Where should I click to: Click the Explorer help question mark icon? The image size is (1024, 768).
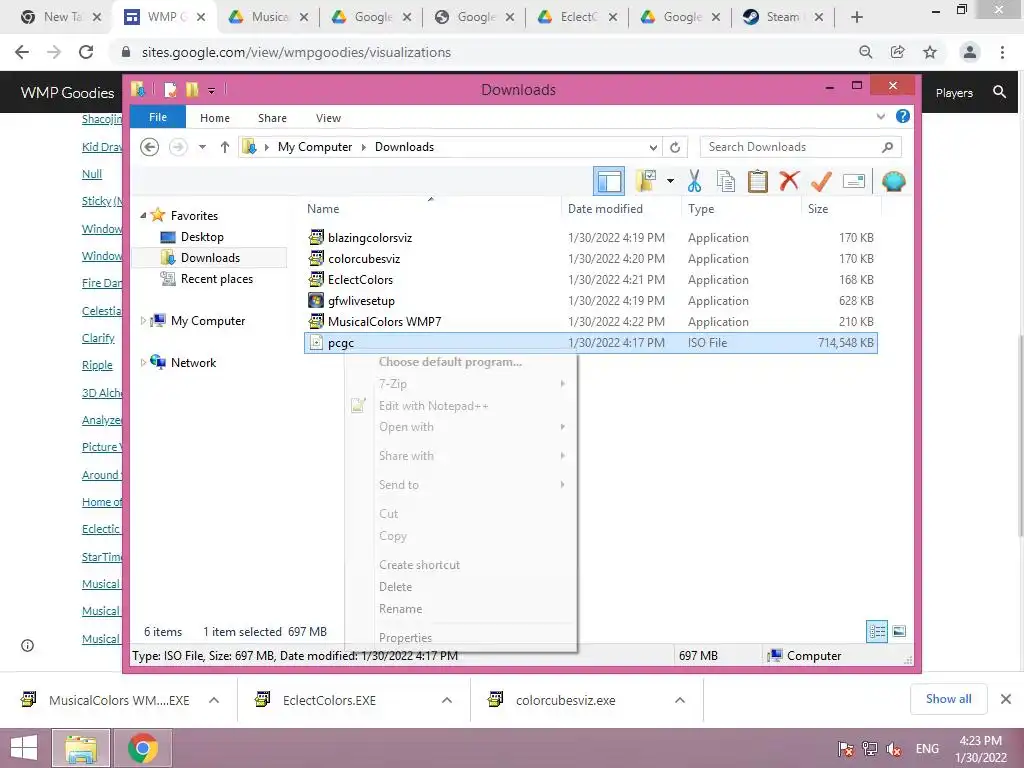(x=903, y=116)
